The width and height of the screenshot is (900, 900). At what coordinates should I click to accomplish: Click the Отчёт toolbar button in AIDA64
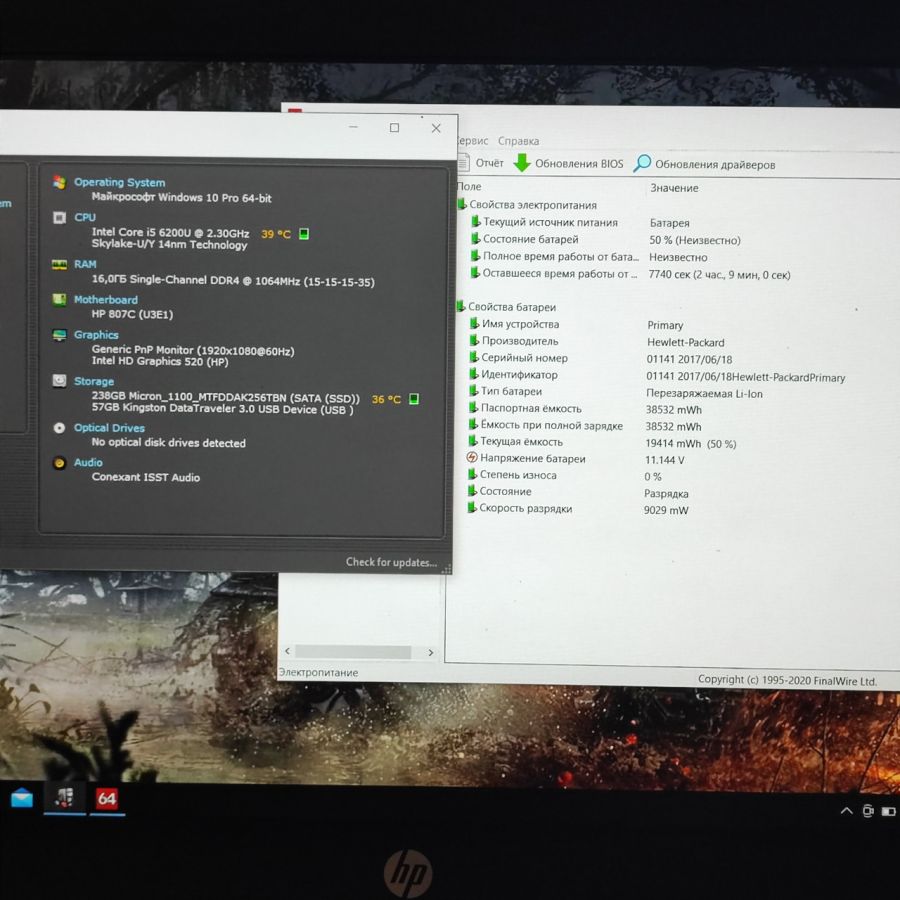coord(482,163)
